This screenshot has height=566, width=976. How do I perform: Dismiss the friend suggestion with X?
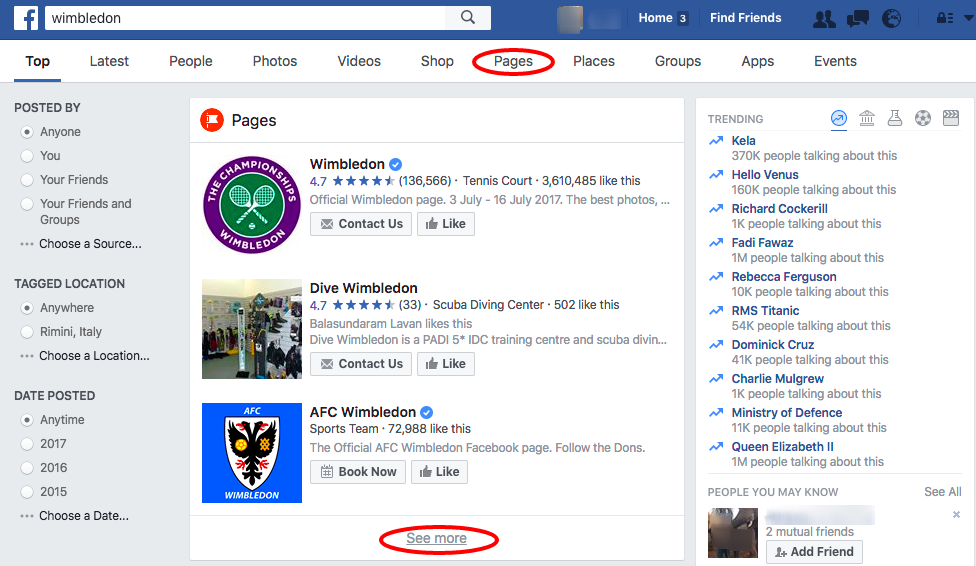(956, 514)
